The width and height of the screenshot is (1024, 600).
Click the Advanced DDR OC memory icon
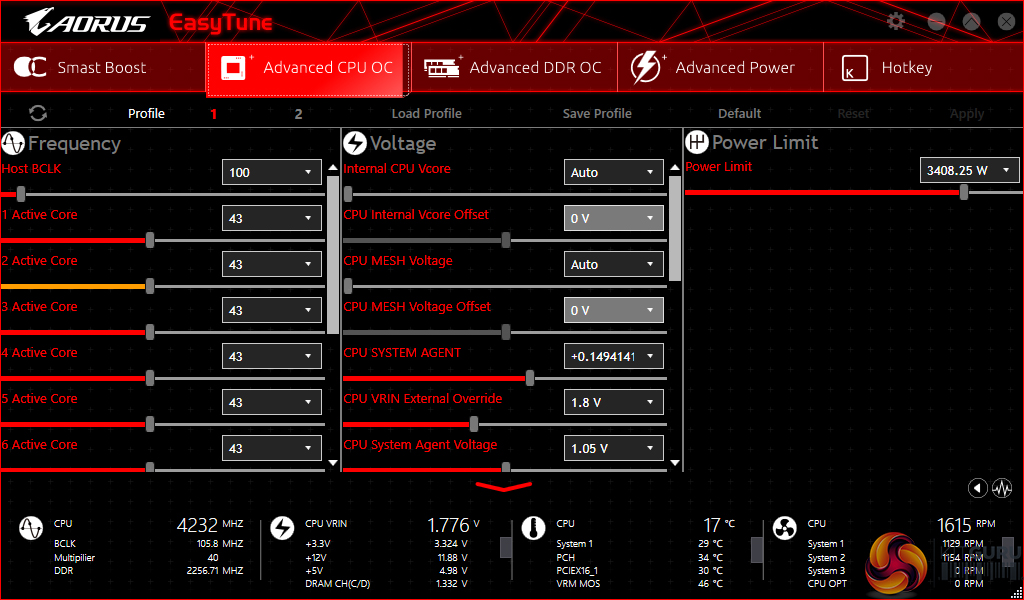(443, 67)
